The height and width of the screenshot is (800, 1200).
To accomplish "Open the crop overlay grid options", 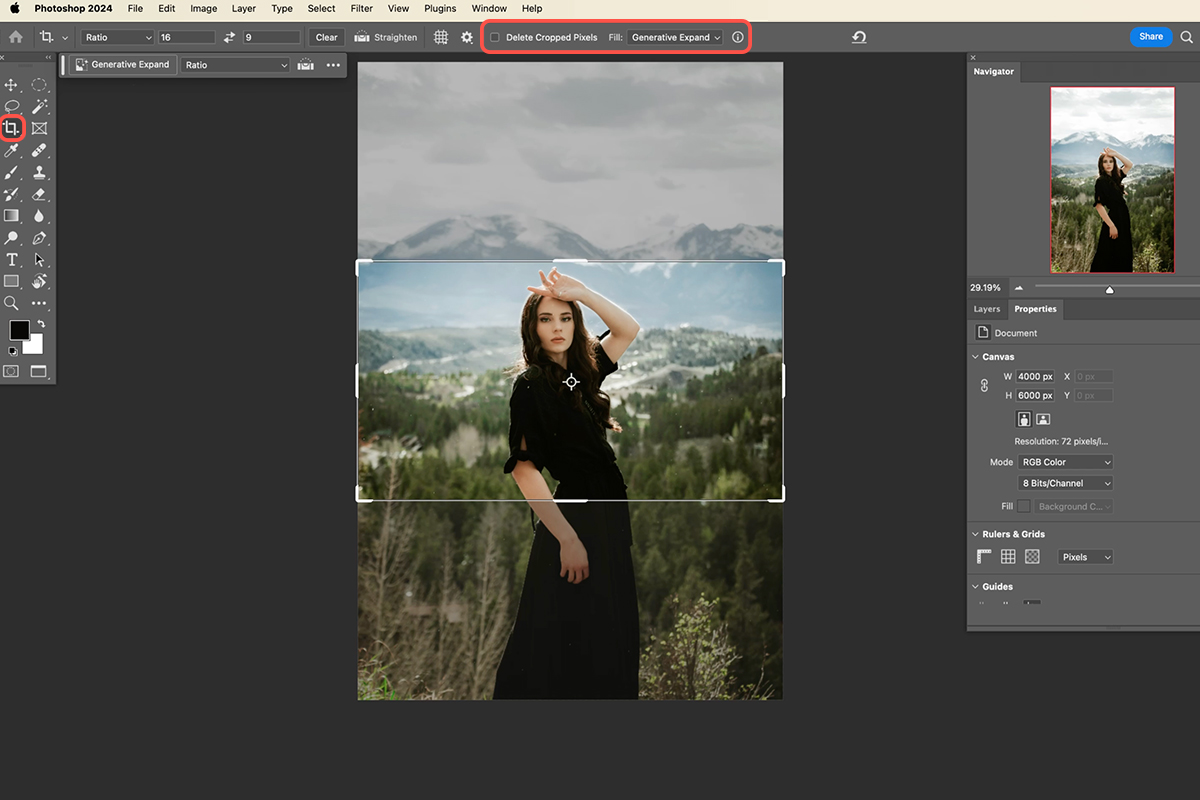I will point(440,37).
